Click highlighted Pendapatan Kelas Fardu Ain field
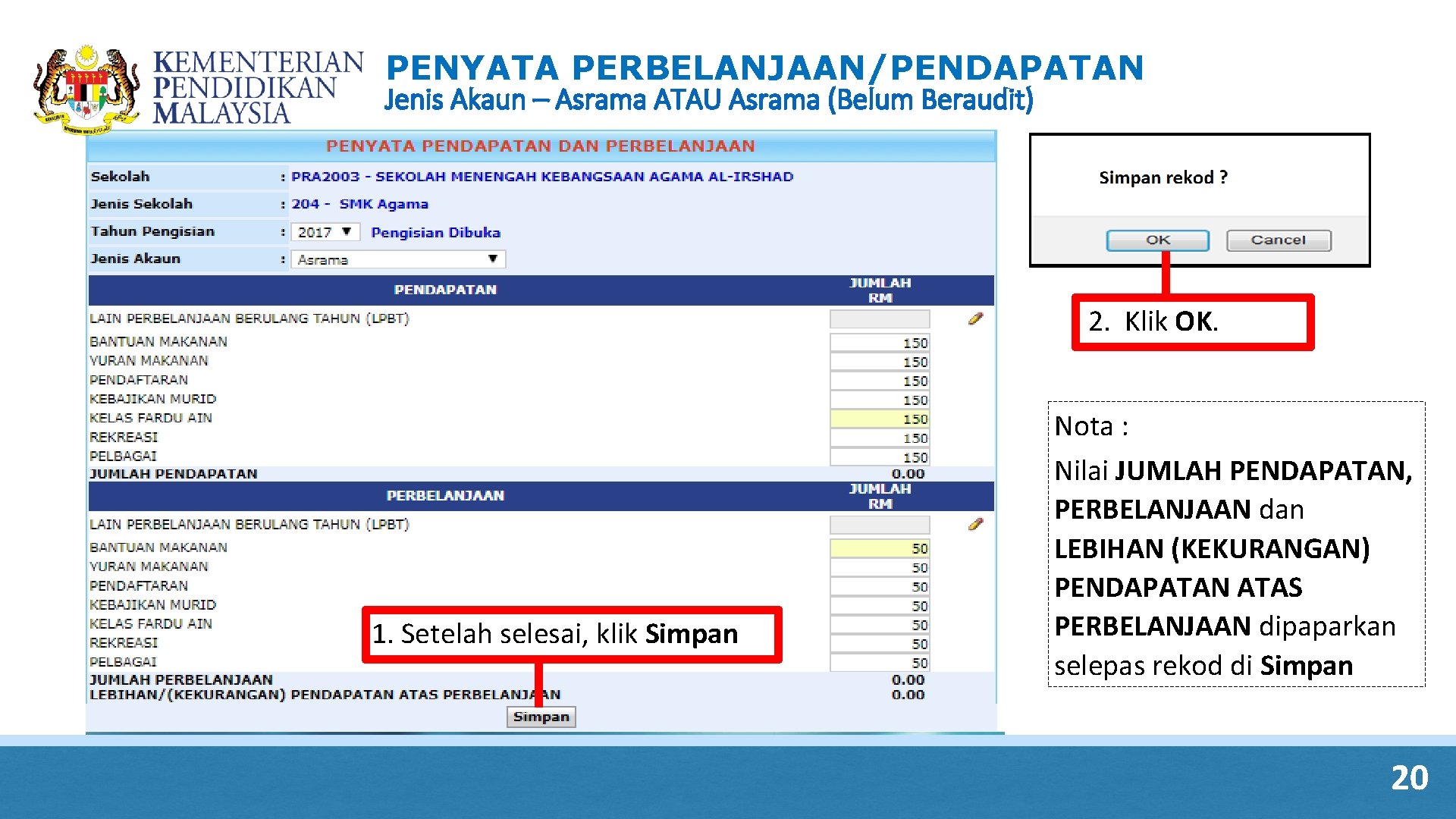This screenshot has height=819, width=1456. pyautogui.click(x=880, y=419)
